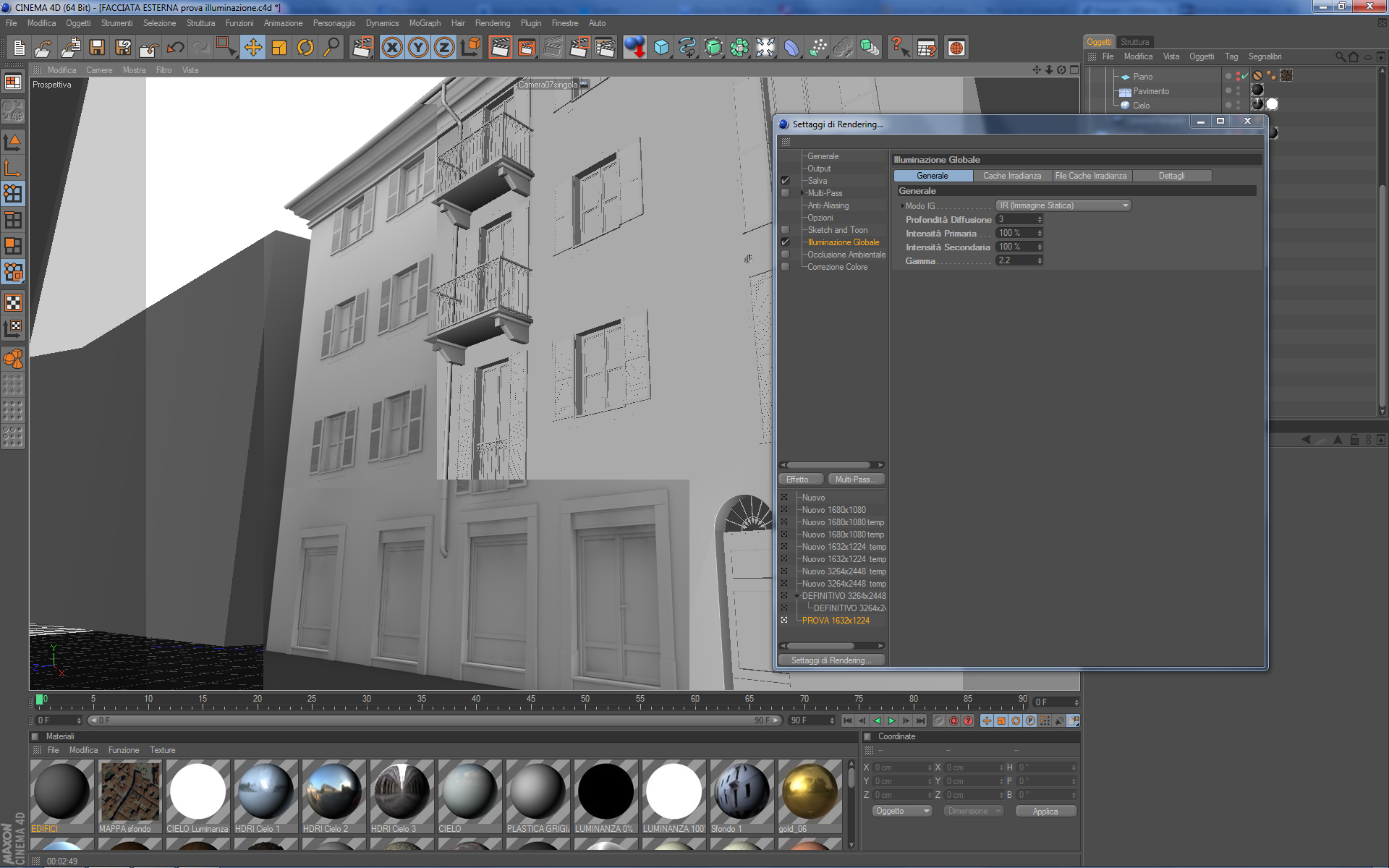Switch to the Cache Irradianza tab
Viewport: 1389px width, 868px height.
(x=1011, y=176)
